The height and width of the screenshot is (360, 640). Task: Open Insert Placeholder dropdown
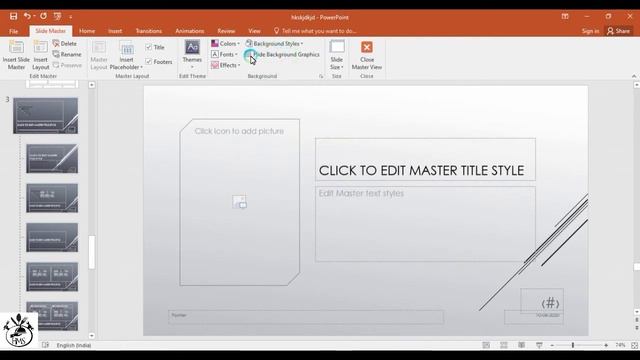tap(126, 55)
